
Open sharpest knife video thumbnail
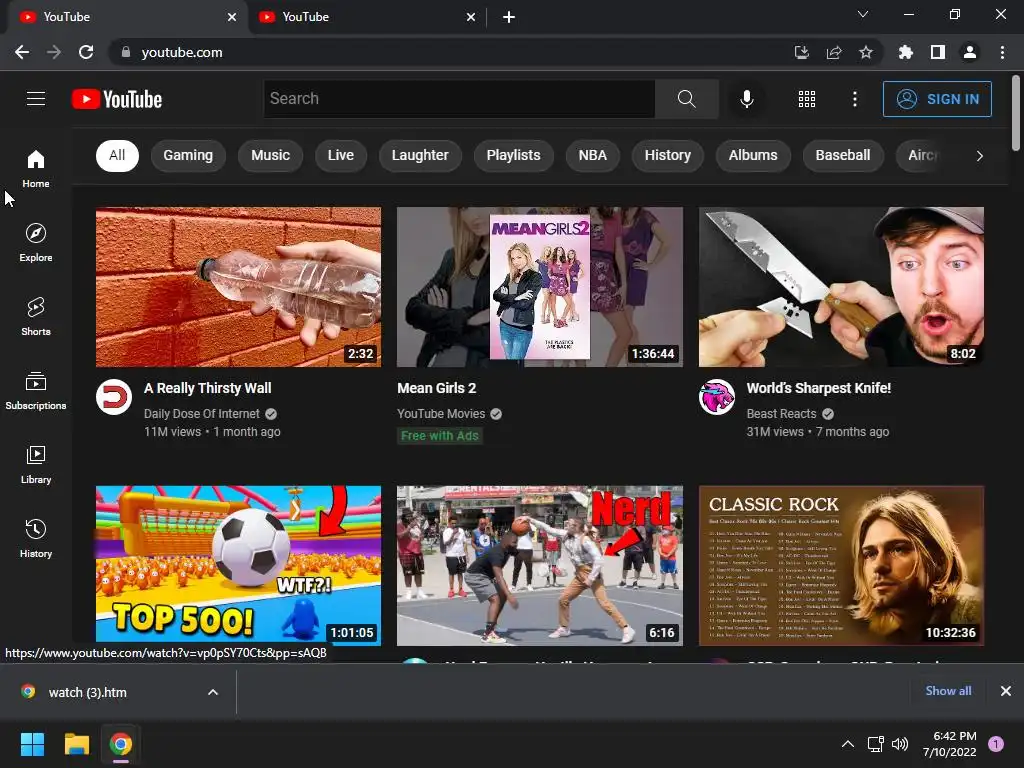pyautogui.click(x=841, y=287)
